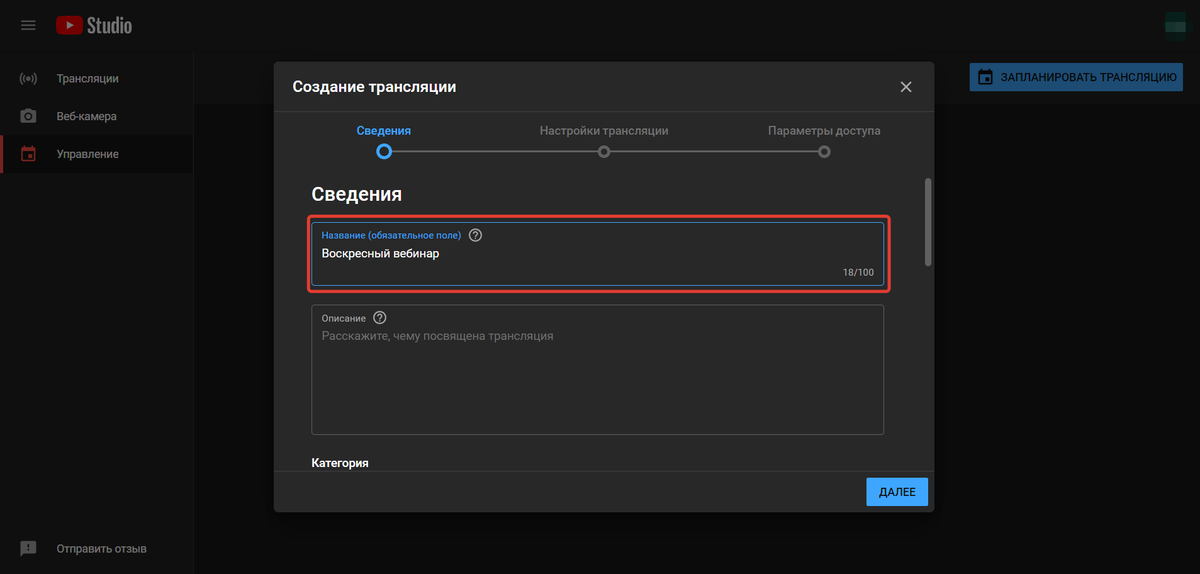Select the Веб-камера camera icon

(x=29, y=116)
